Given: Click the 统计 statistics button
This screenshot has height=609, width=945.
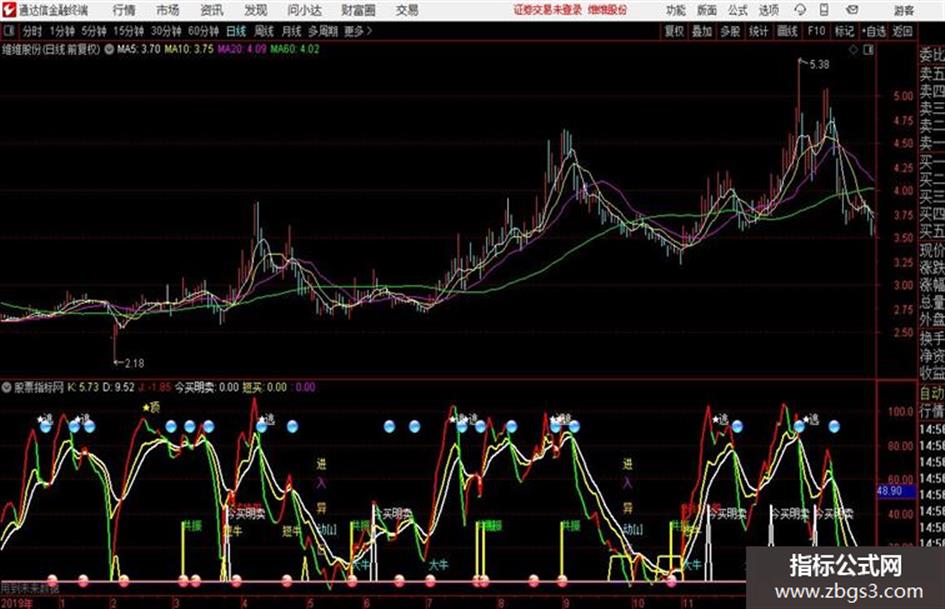Looking at the screenshot, I should 759,31.
